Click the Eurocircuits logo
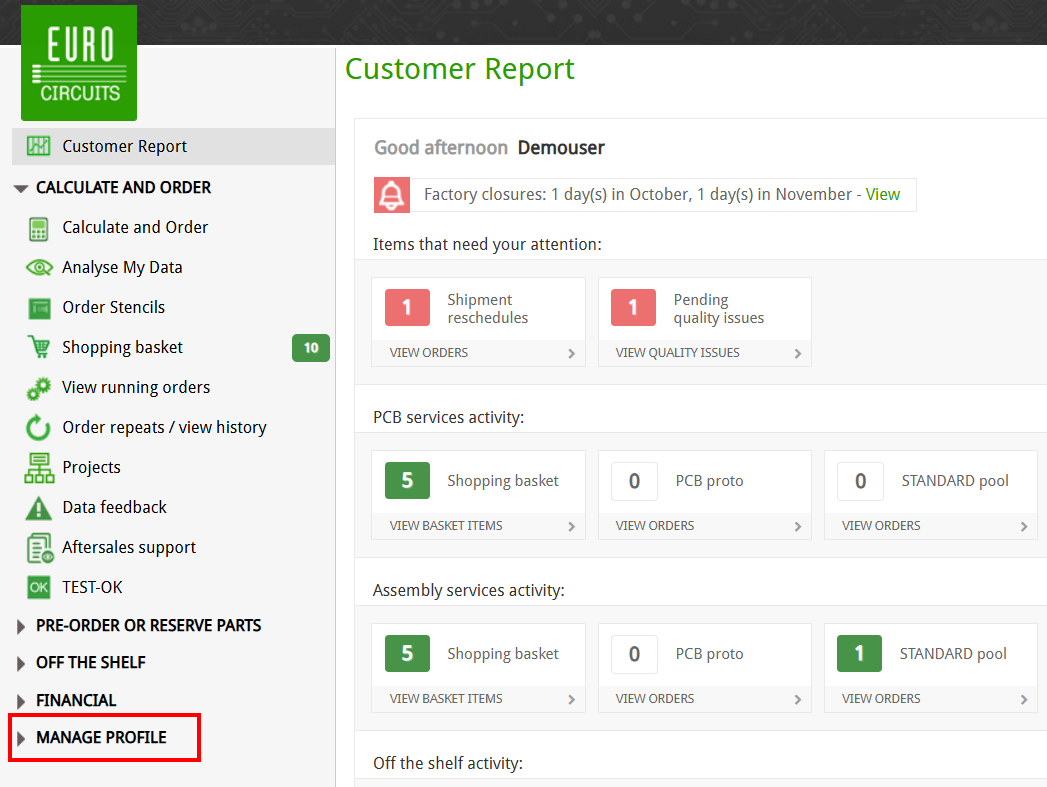This screenshot has height=787, width=1047. click(x=79, y=63)
